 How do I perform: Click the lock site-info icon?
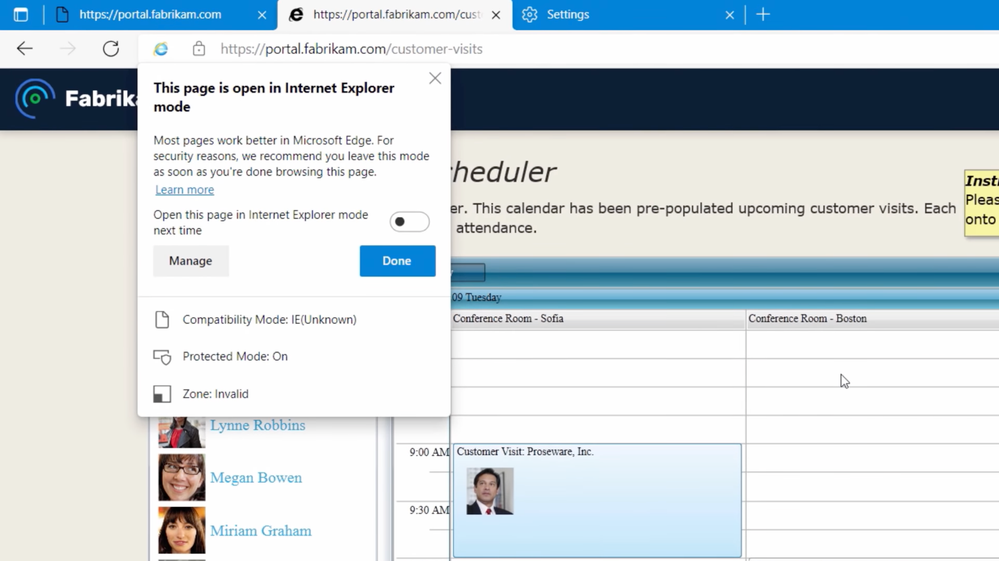pyautogui.click(x=199, y=49)
